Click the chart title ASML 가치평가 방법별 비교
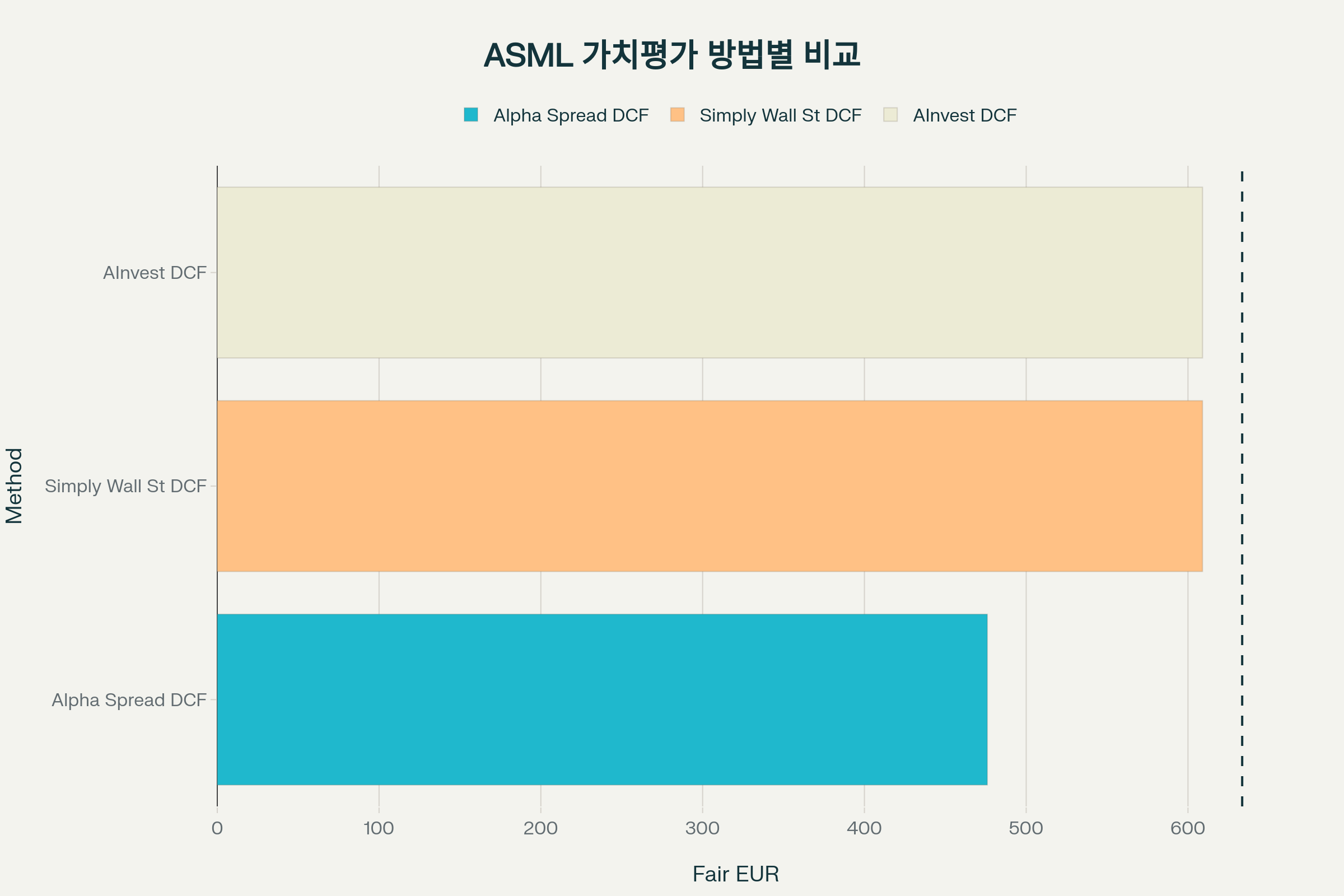Viewport: 1344px width, 896px height. (x=672, y=54)
